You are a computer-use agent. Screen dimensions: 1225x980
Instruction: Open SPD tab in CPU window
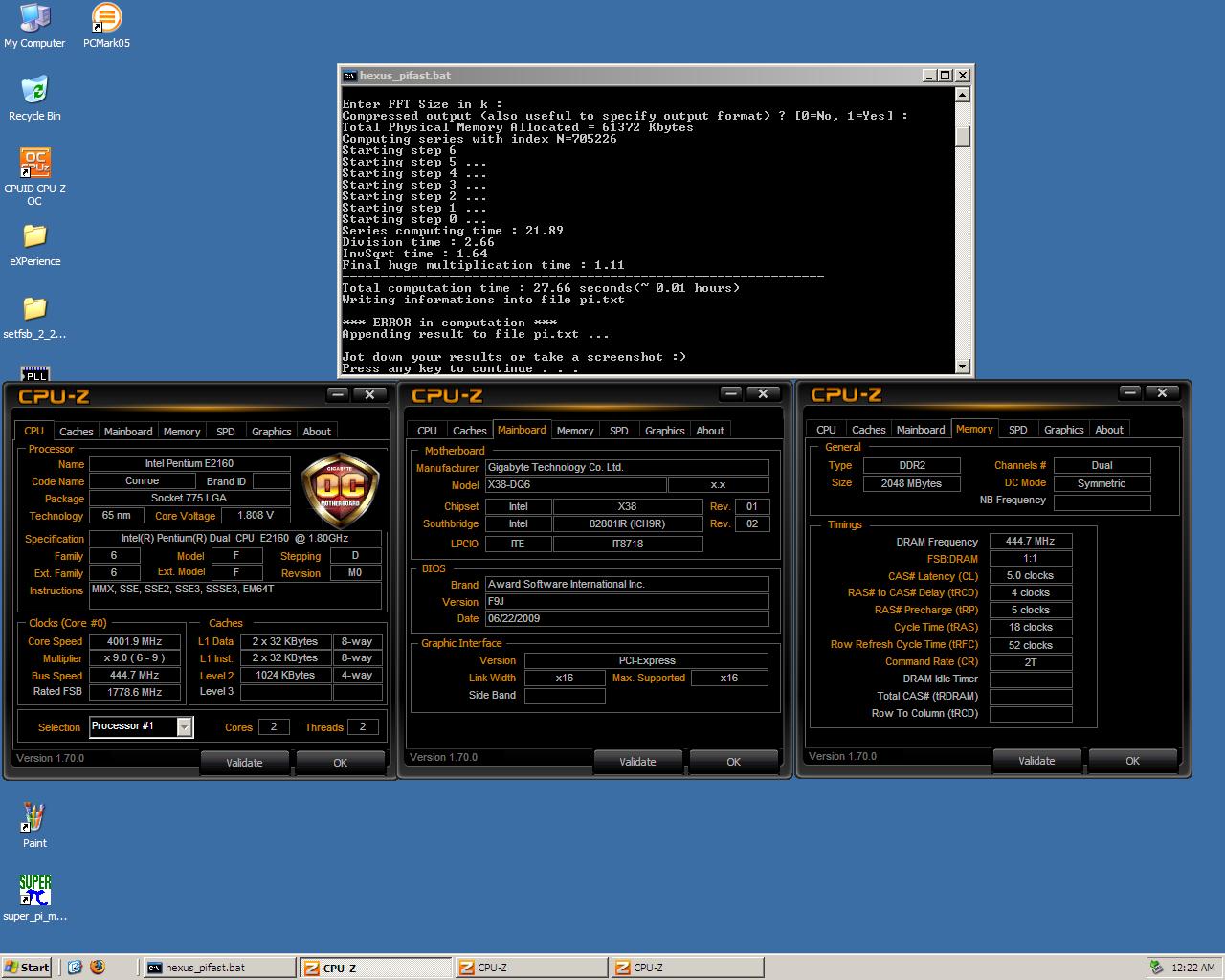tap(226, 432)
